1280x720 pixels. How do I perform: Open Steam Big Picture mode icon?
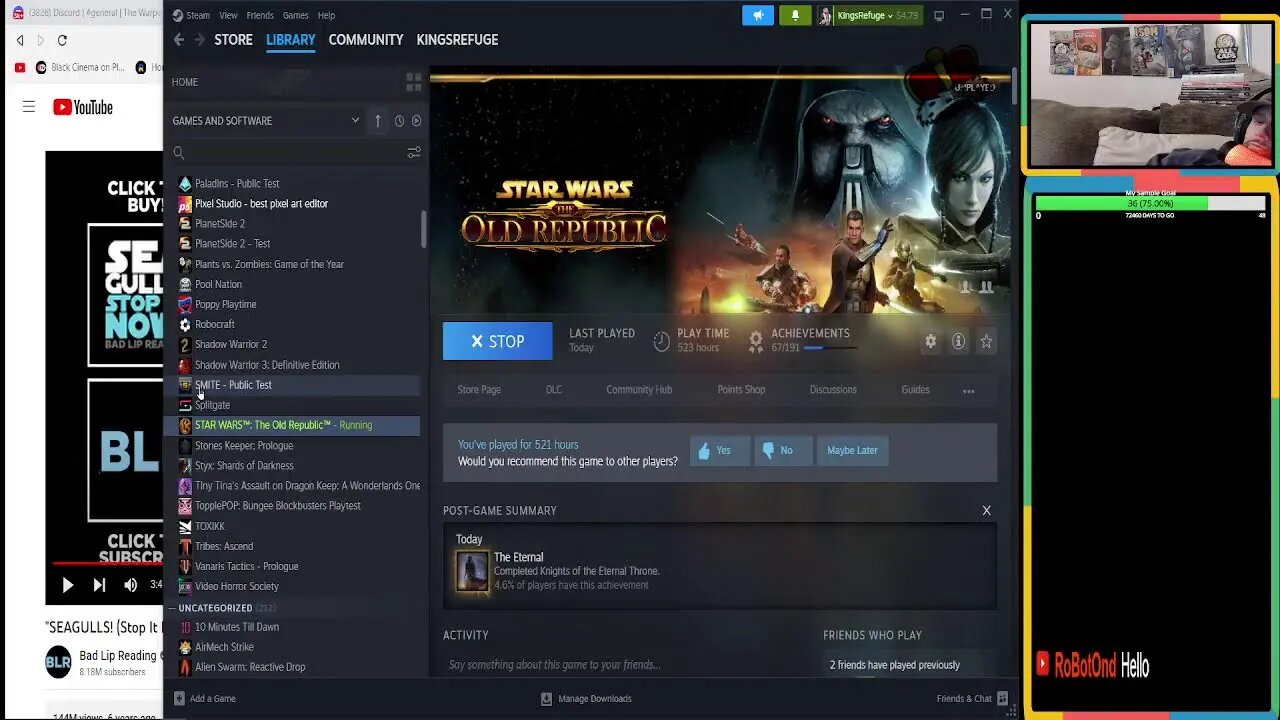click(938, 15)
